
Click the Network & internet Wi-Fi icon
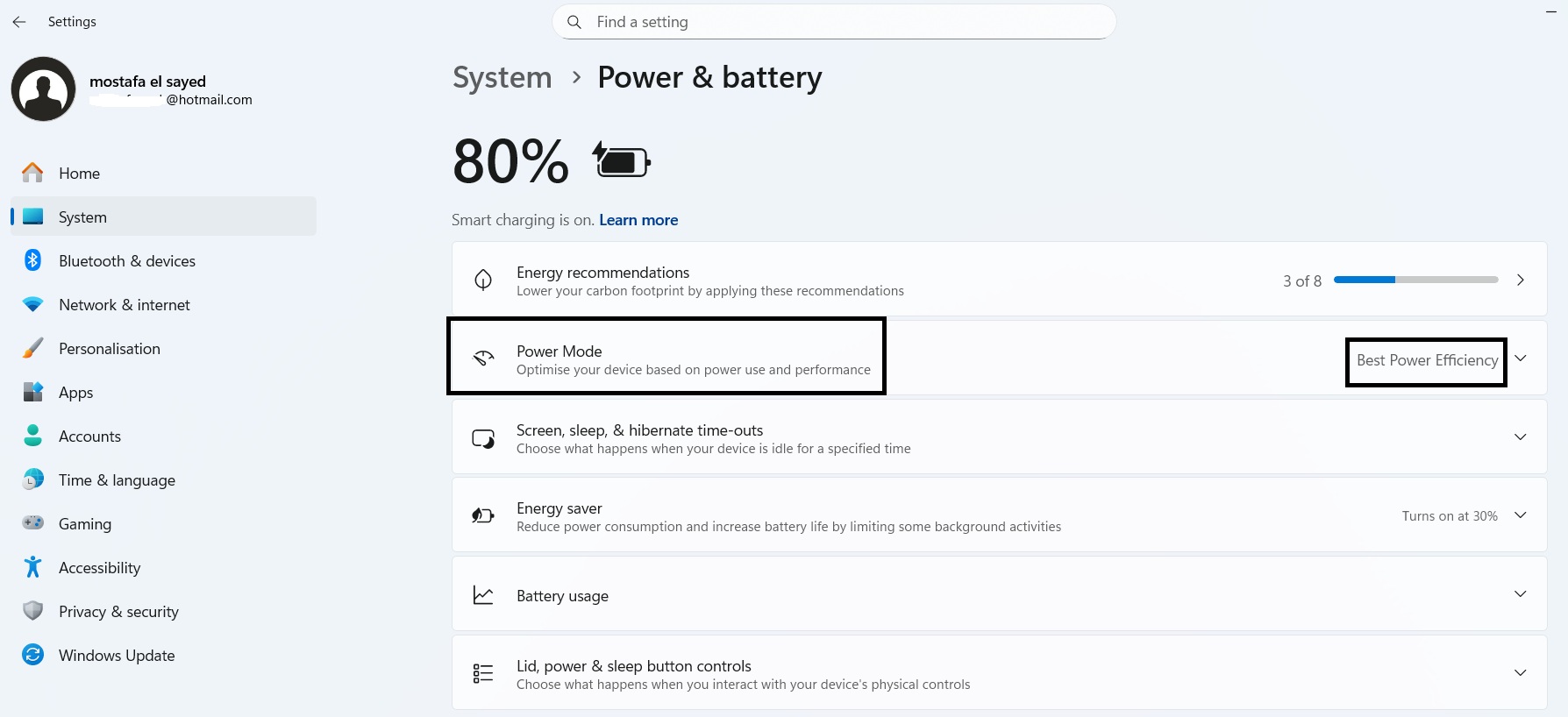pos(33,304)
